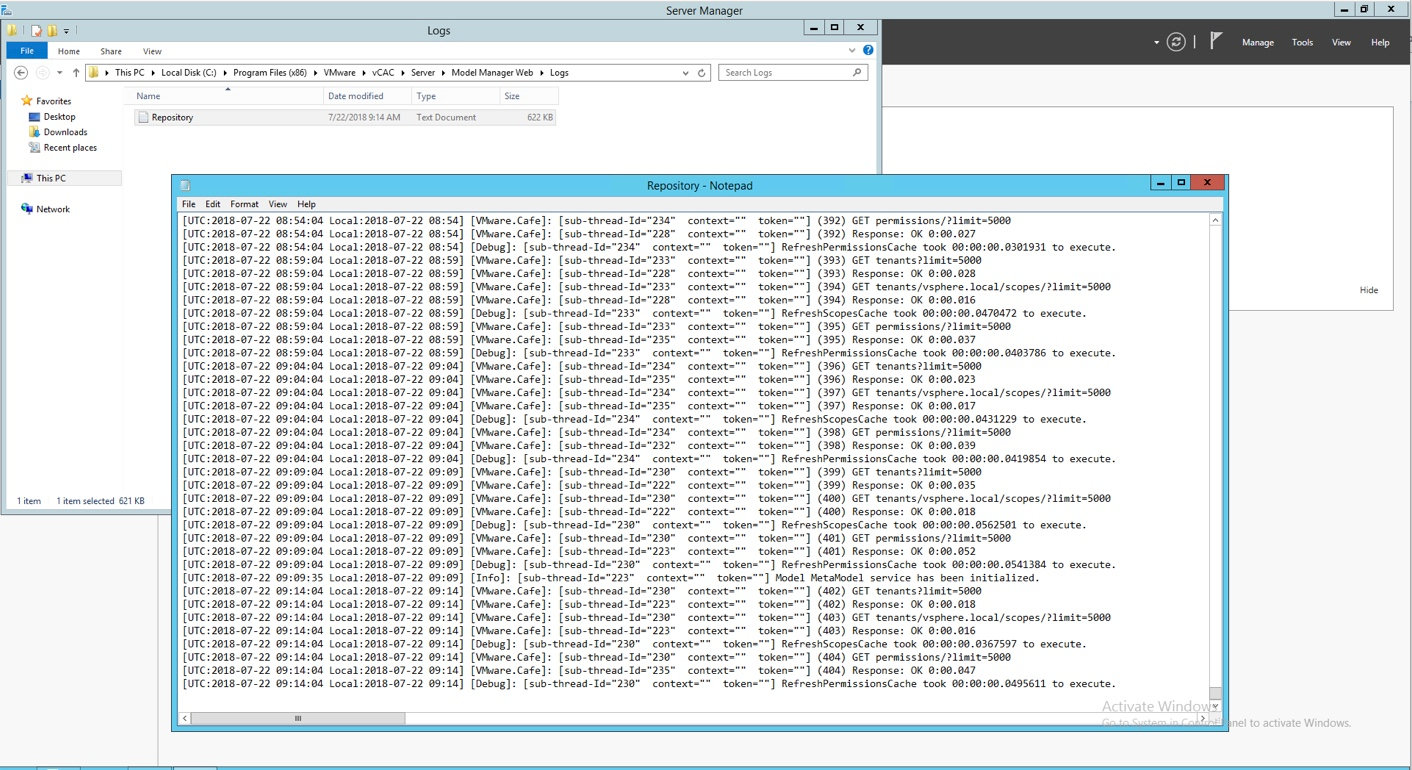Open the recent locations dropdown arrow

pos(60,73)
